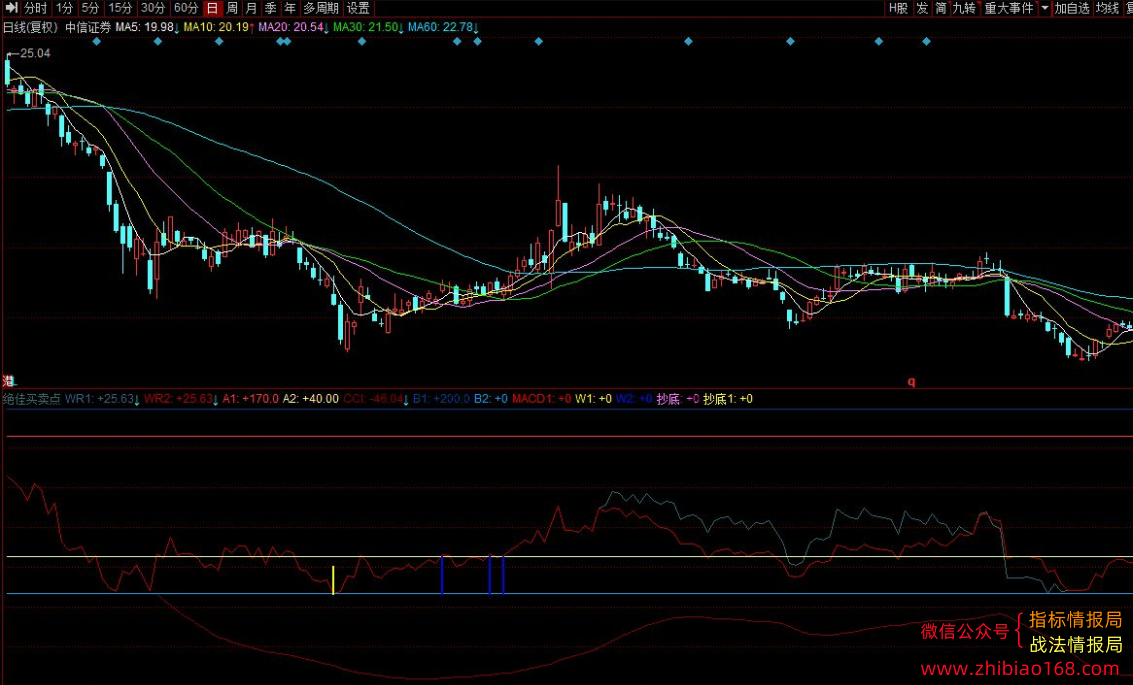Click the 发 toolbar button

coord(922,8)
